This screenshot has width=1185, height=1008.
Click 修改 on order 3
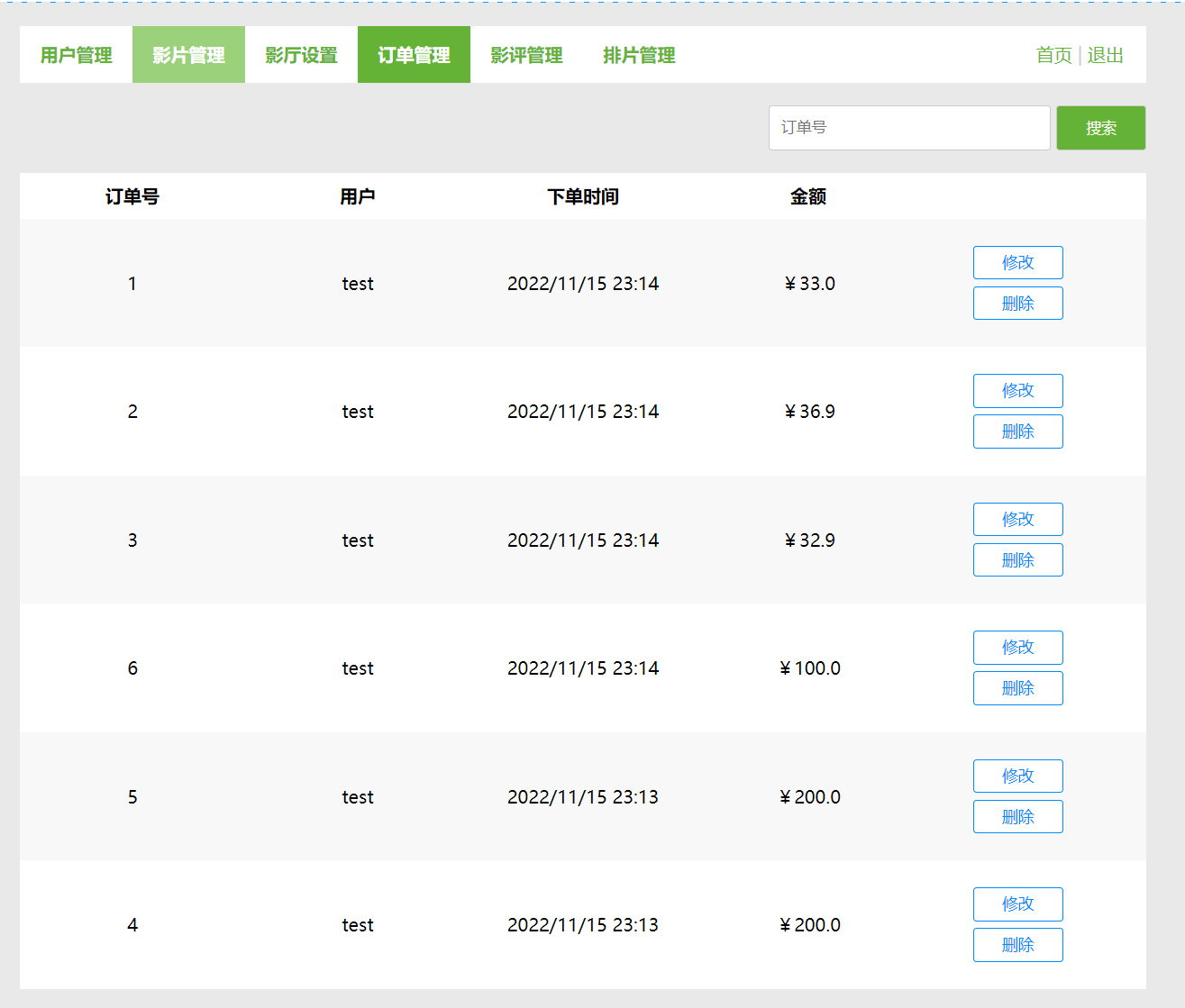coord(1017,519)
